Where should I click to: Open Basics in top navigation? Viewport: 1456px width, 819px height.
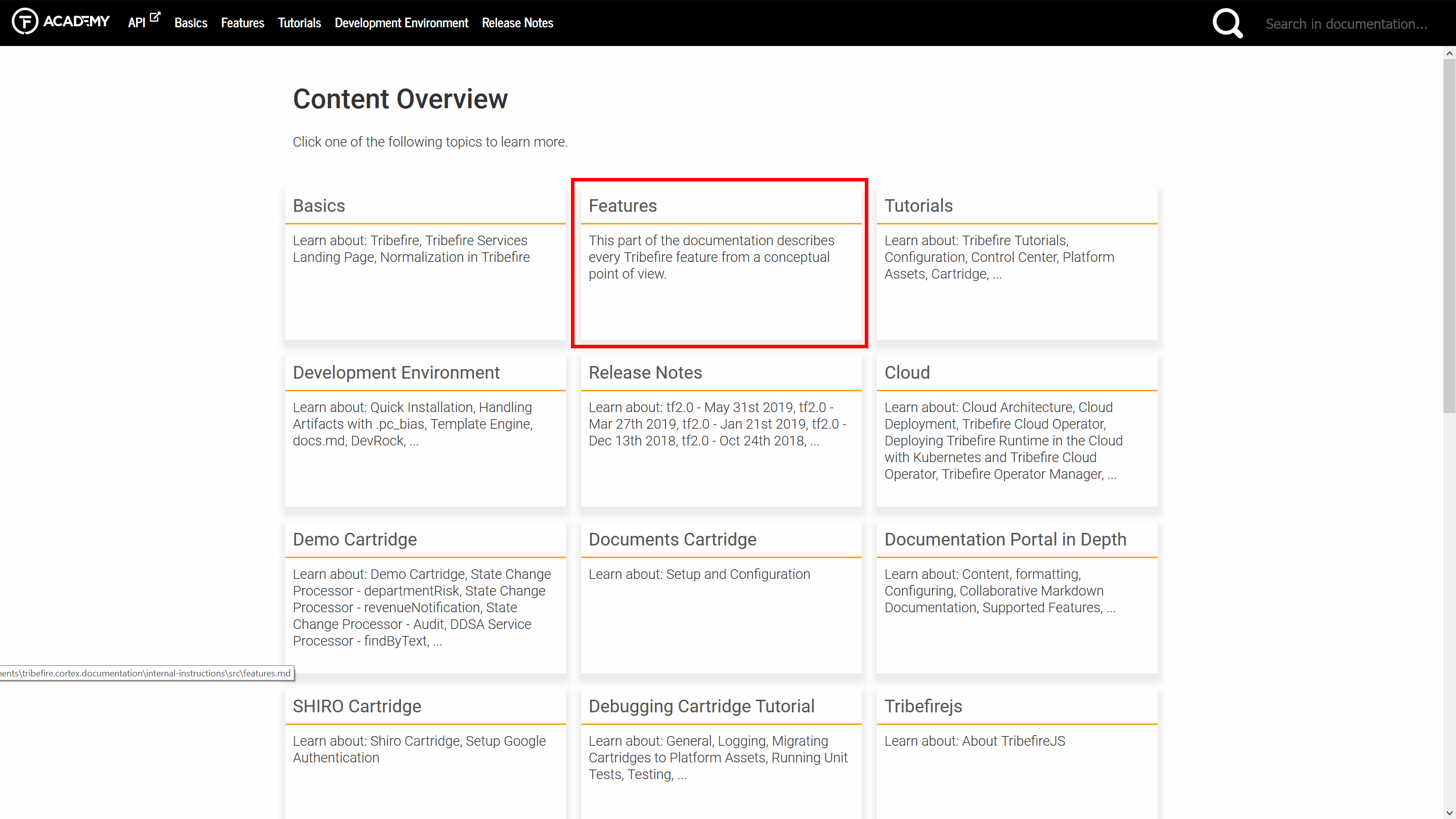[x=191, y=23]
